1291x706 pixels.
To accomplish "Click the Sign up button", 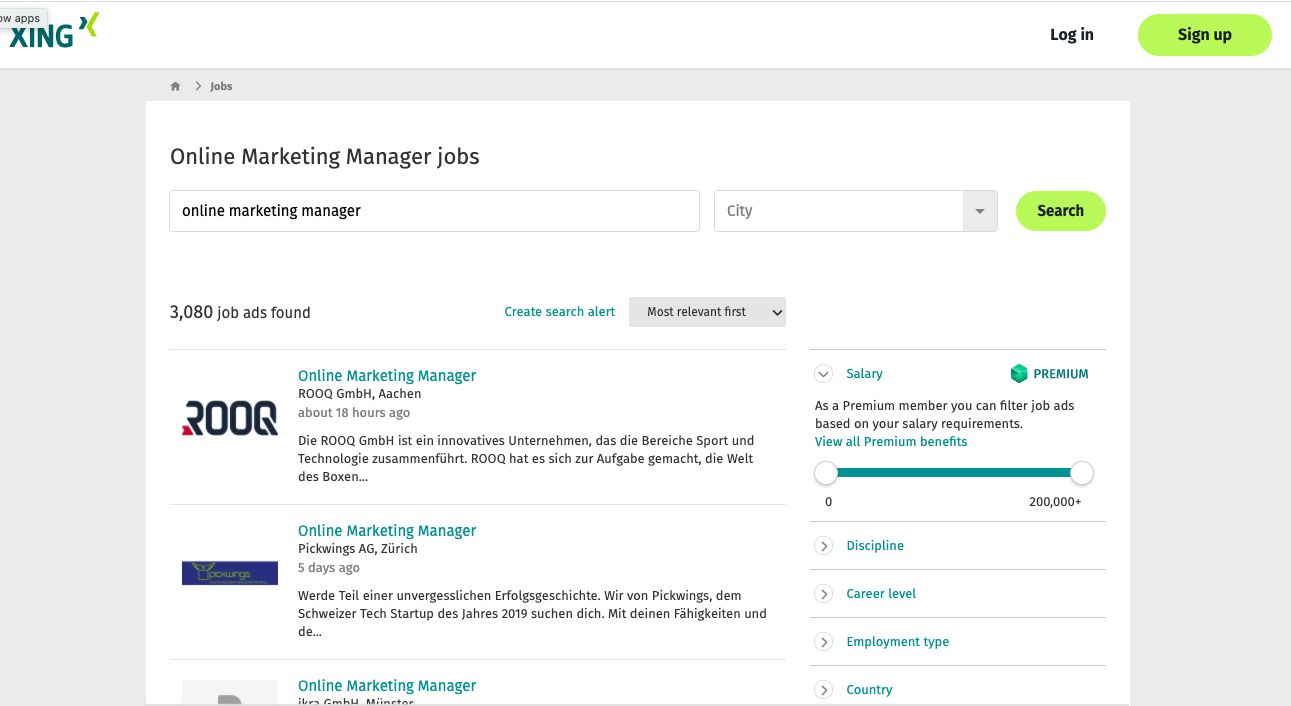I will [1205, 34].
